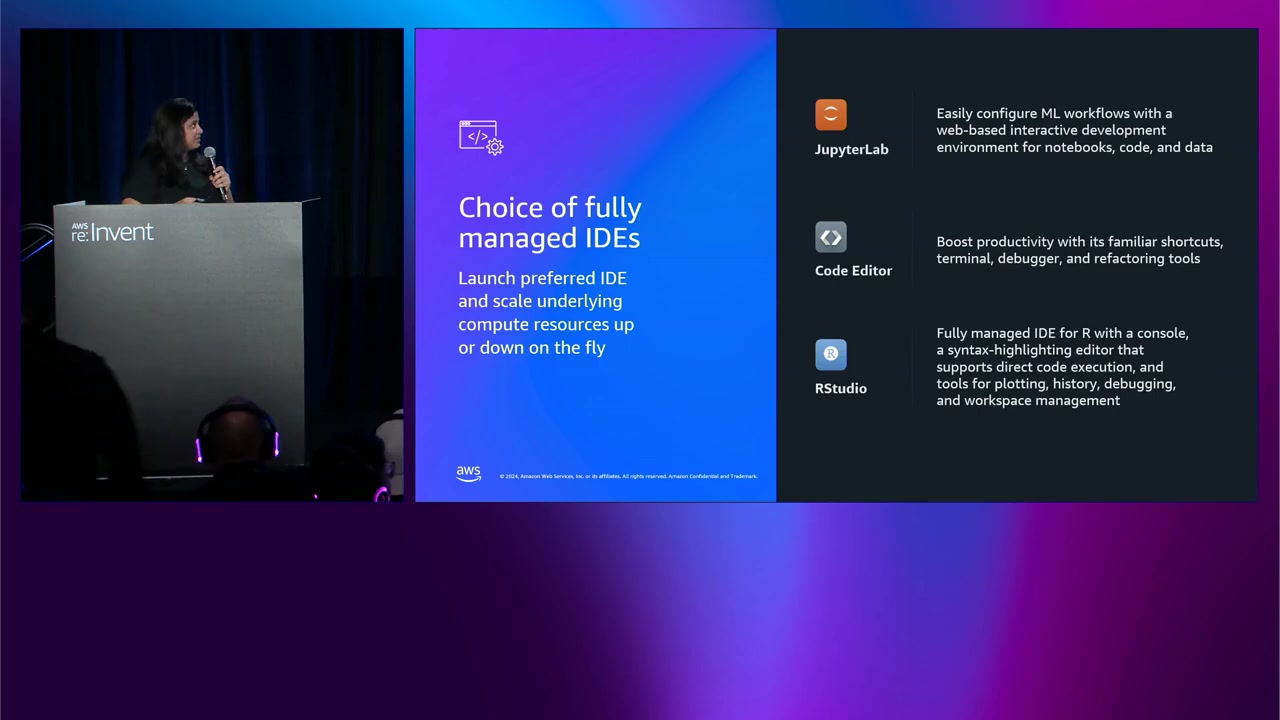Click the JupyterLab description about ML workflows

pyautogui.click(x=1074, y=130)
